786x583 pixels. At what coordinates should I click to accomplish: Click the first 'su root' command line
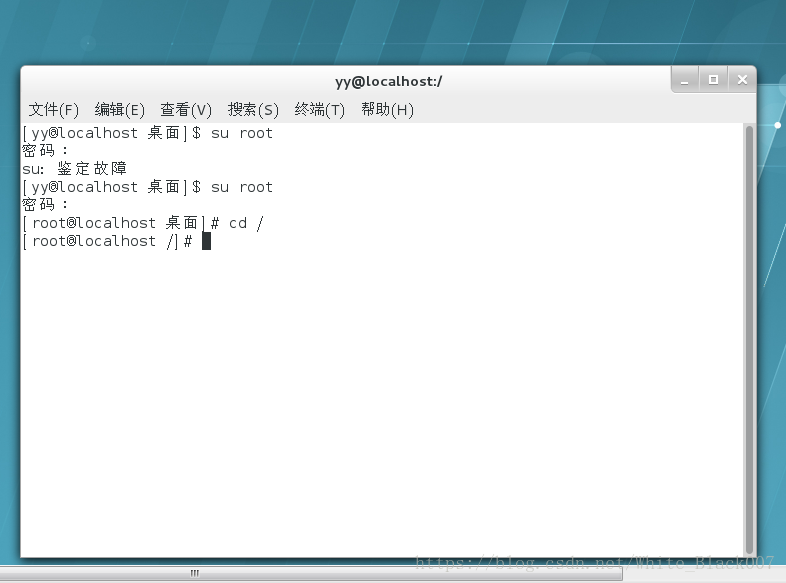pos(147,133)
